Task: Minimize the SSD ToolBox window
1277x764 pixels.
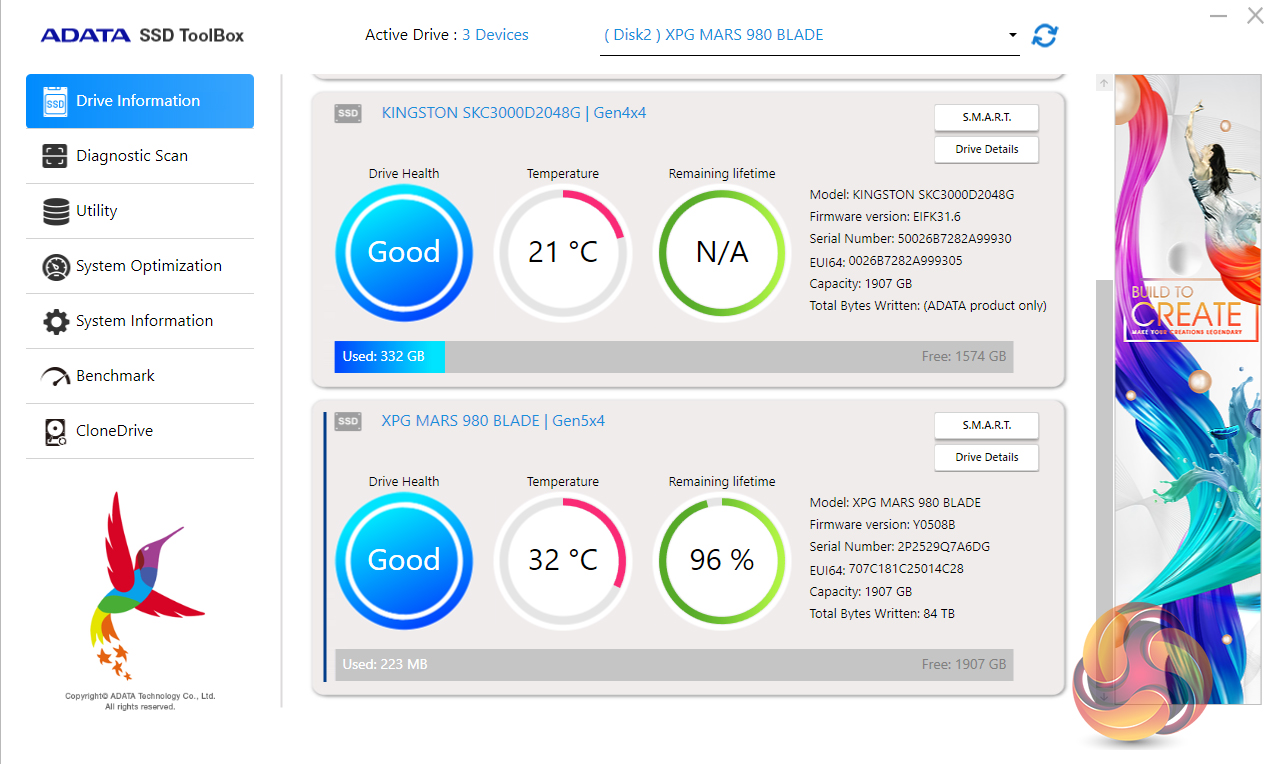Action: tap(1219, 16)
